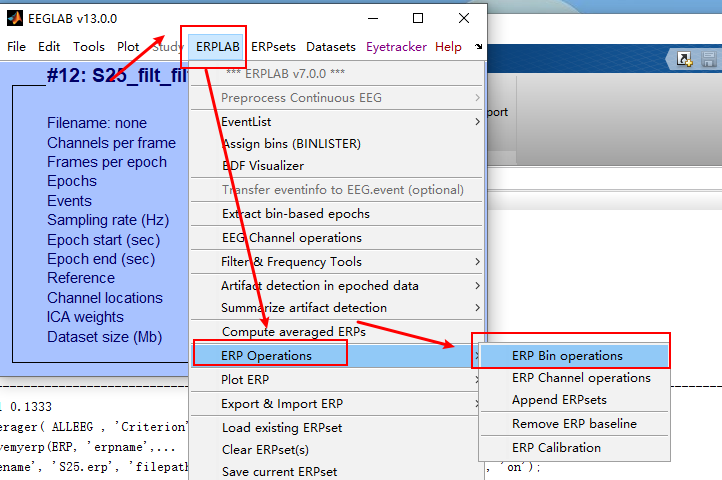Click the 'Sampling rate (Hz)' label
The width and height of the screenshot is (722, 480).
coord(108,220)
